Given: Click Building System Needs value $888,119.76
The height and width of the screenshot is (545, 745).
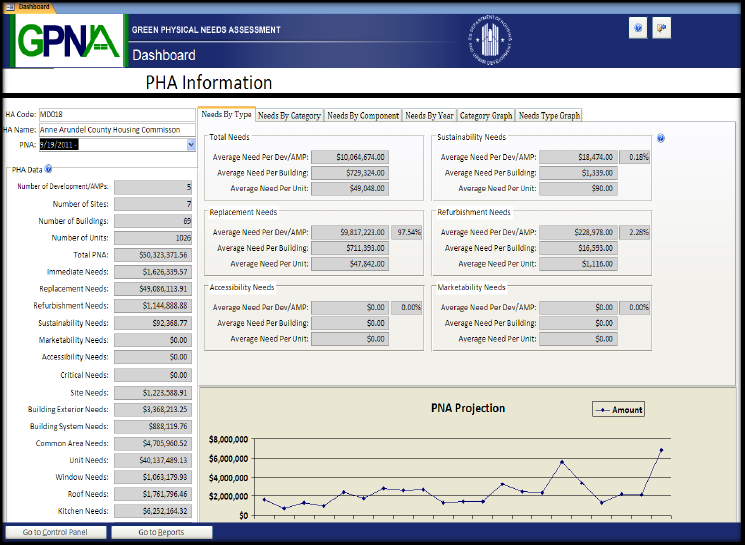Looking at the screenshot, I should pos(153,427).
